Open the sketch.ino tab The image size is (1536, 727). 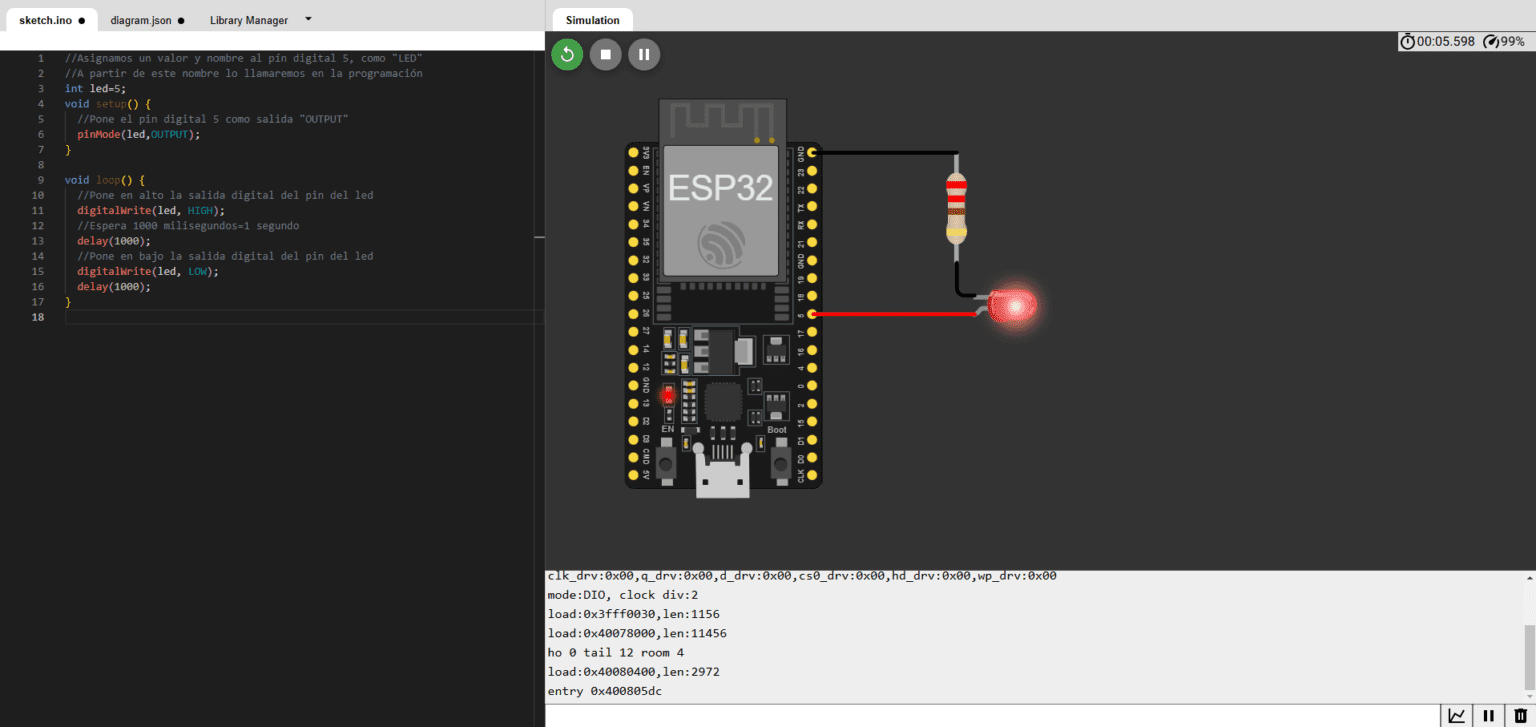[44, 18]
